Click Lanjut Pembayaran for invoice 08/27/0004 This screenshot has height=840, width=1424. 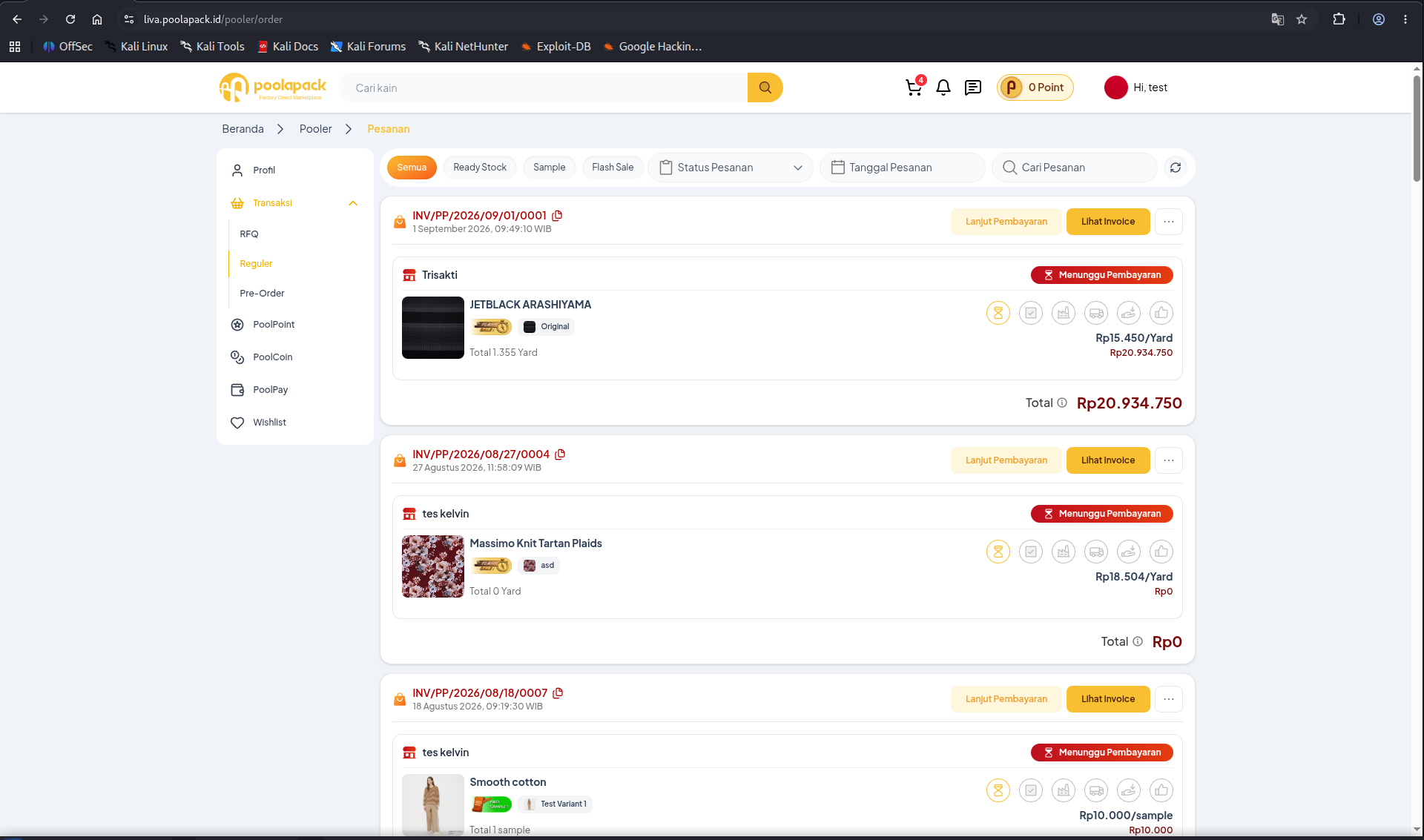tap(1006, 460)
